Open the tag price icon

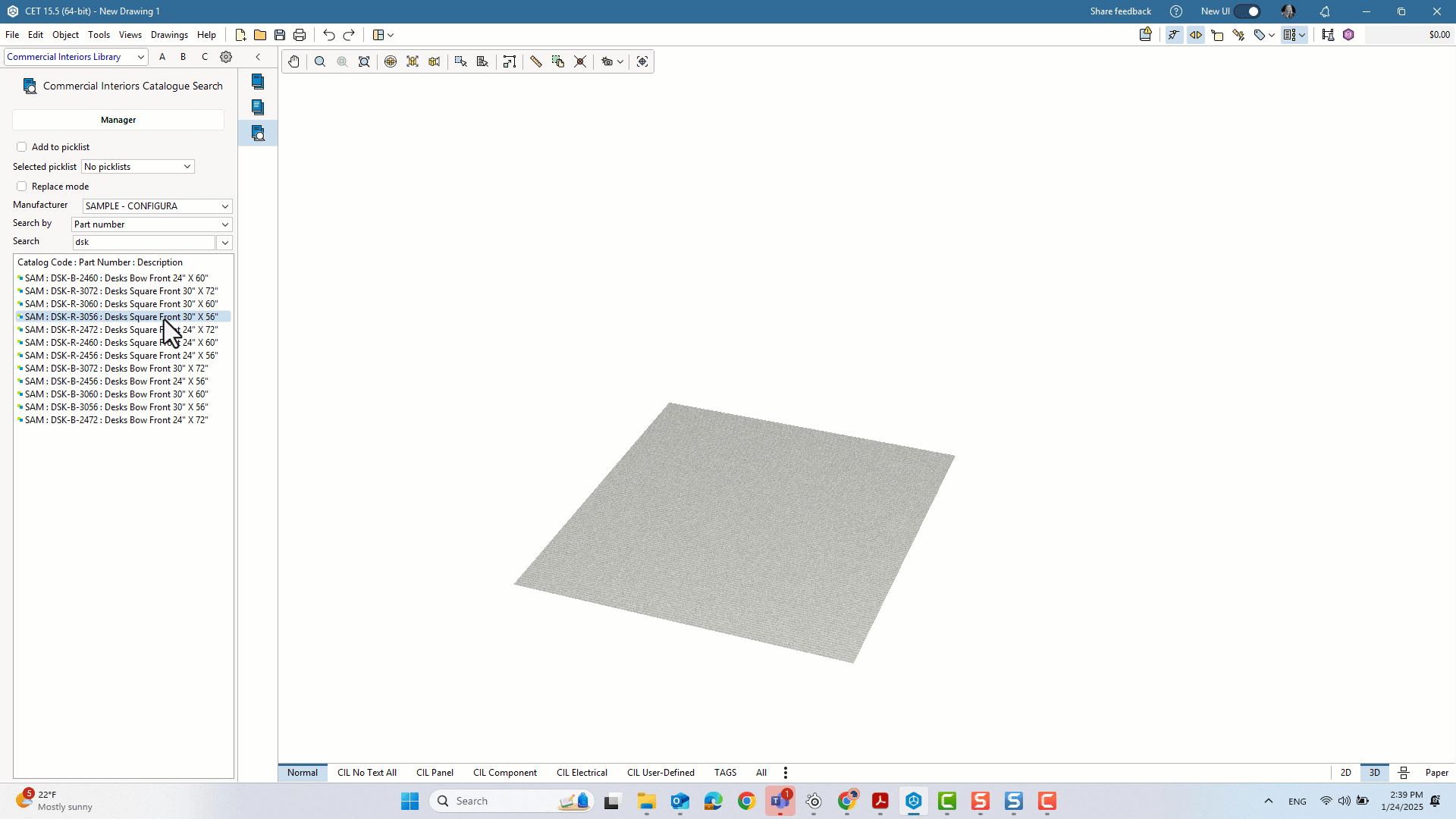(1260, 35)
